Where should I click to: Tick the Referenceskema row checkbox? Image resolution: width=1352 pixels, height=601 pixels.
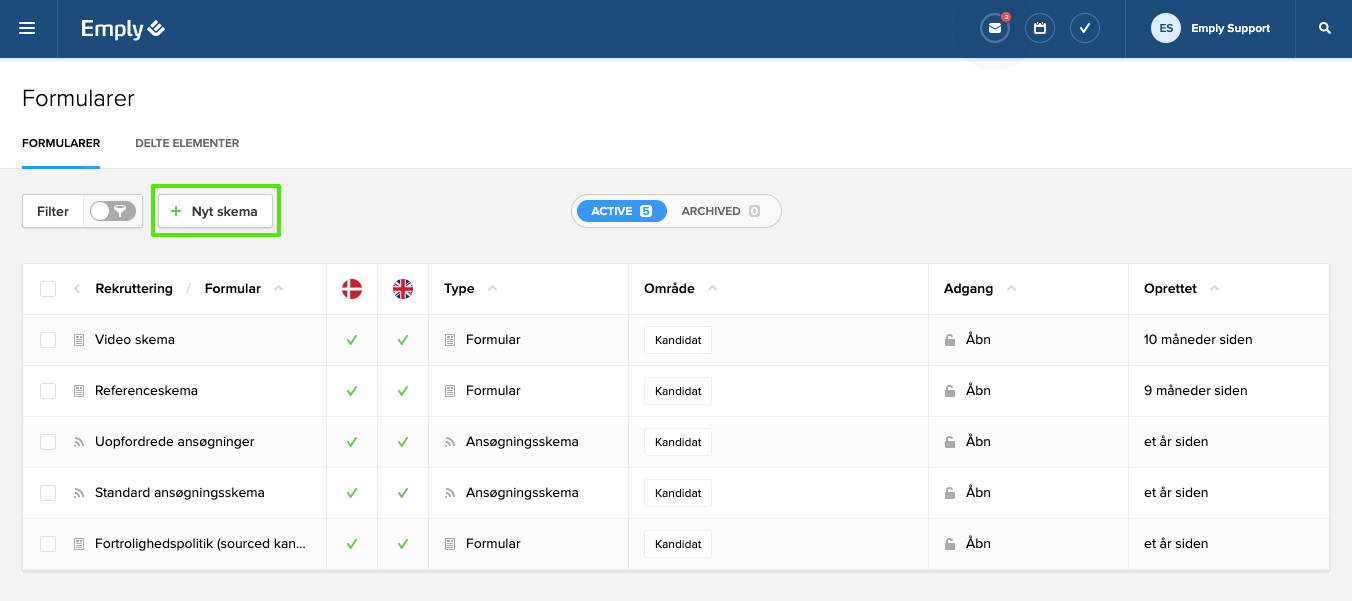(x=48, y=391)
